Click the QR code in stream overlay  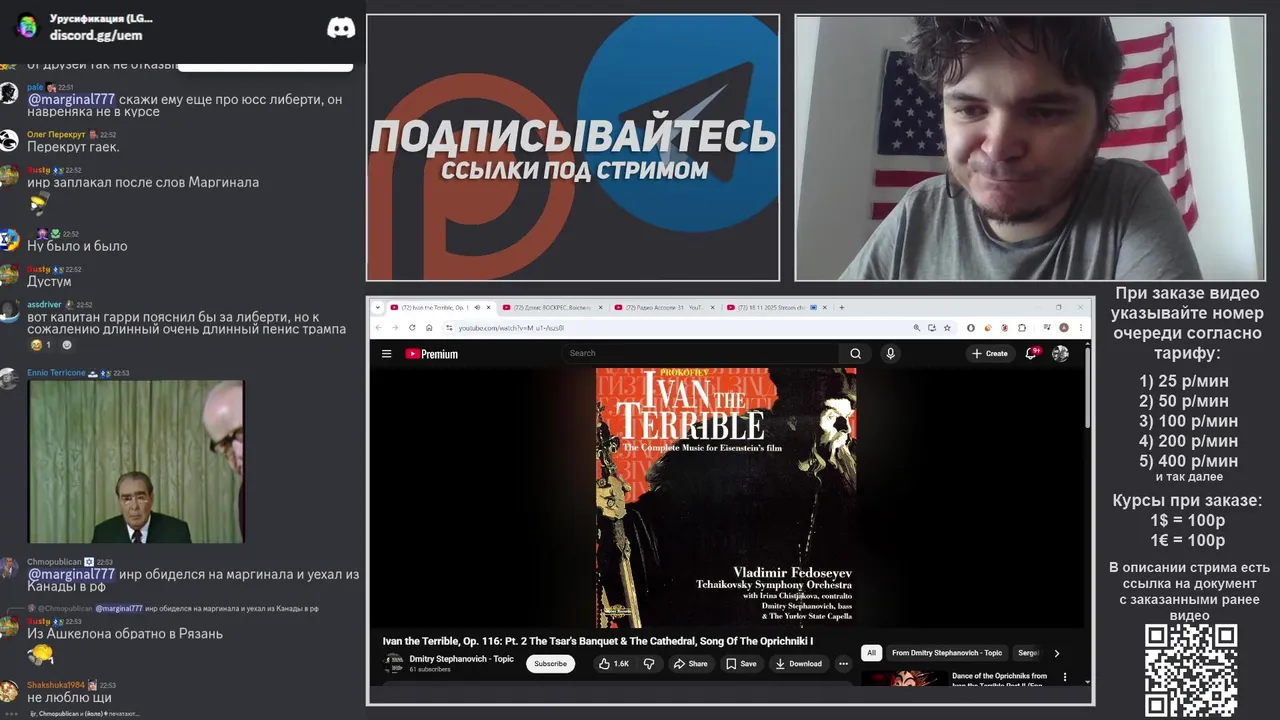pos(1191,670)
